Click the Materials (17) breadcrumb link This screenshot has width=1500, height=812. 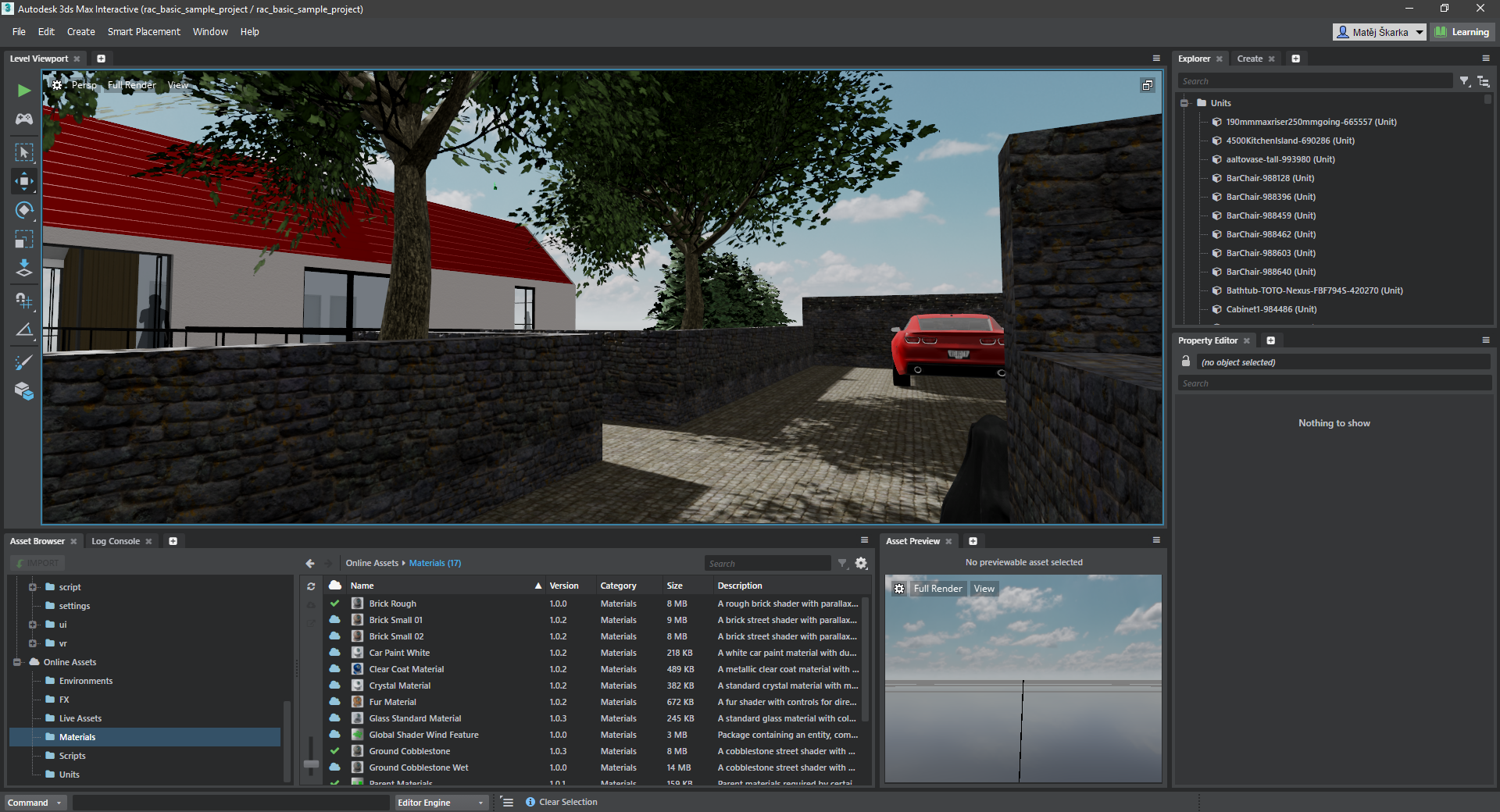coord(435,563)
